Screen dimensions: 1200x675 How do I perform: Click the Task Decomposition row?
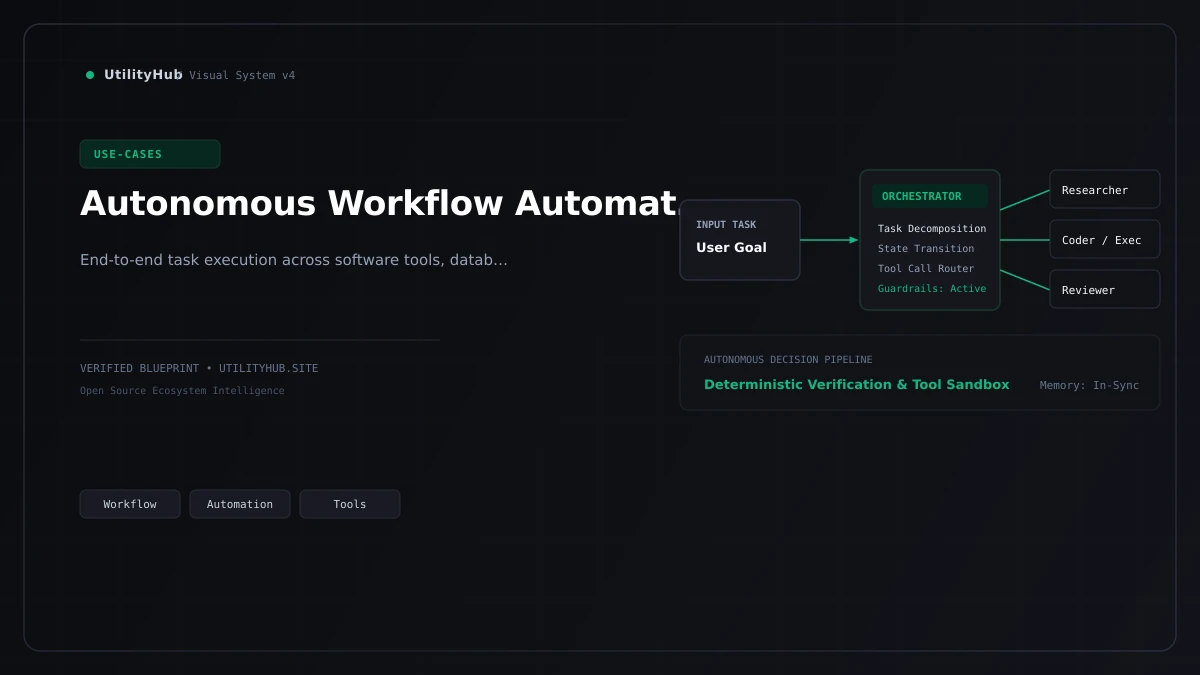pos(932,229)
